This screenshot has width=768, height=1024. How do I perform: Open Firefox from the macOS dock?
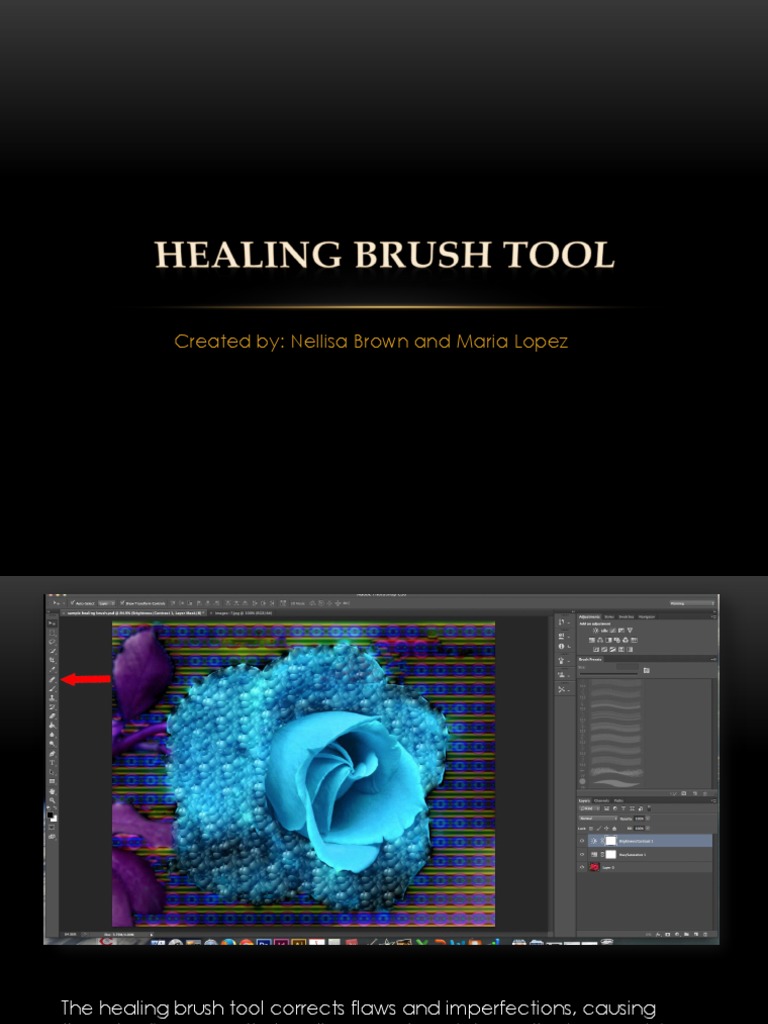click(229, 942)
